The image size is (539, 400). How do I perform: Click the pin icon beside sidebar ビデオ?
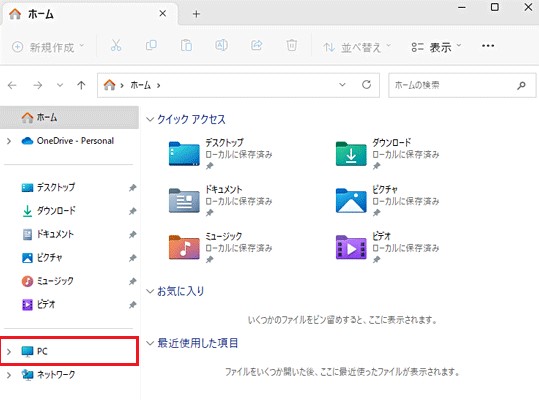tap(132, 305)
